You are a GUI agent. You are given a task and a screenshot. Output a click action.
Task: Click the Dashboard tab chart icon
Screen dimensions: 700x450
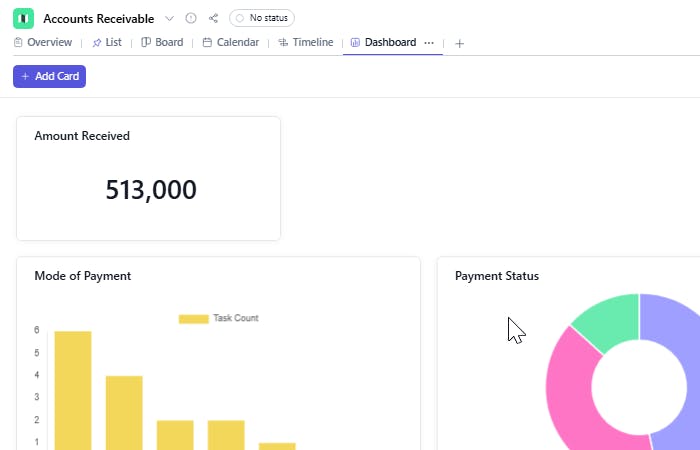355,42
